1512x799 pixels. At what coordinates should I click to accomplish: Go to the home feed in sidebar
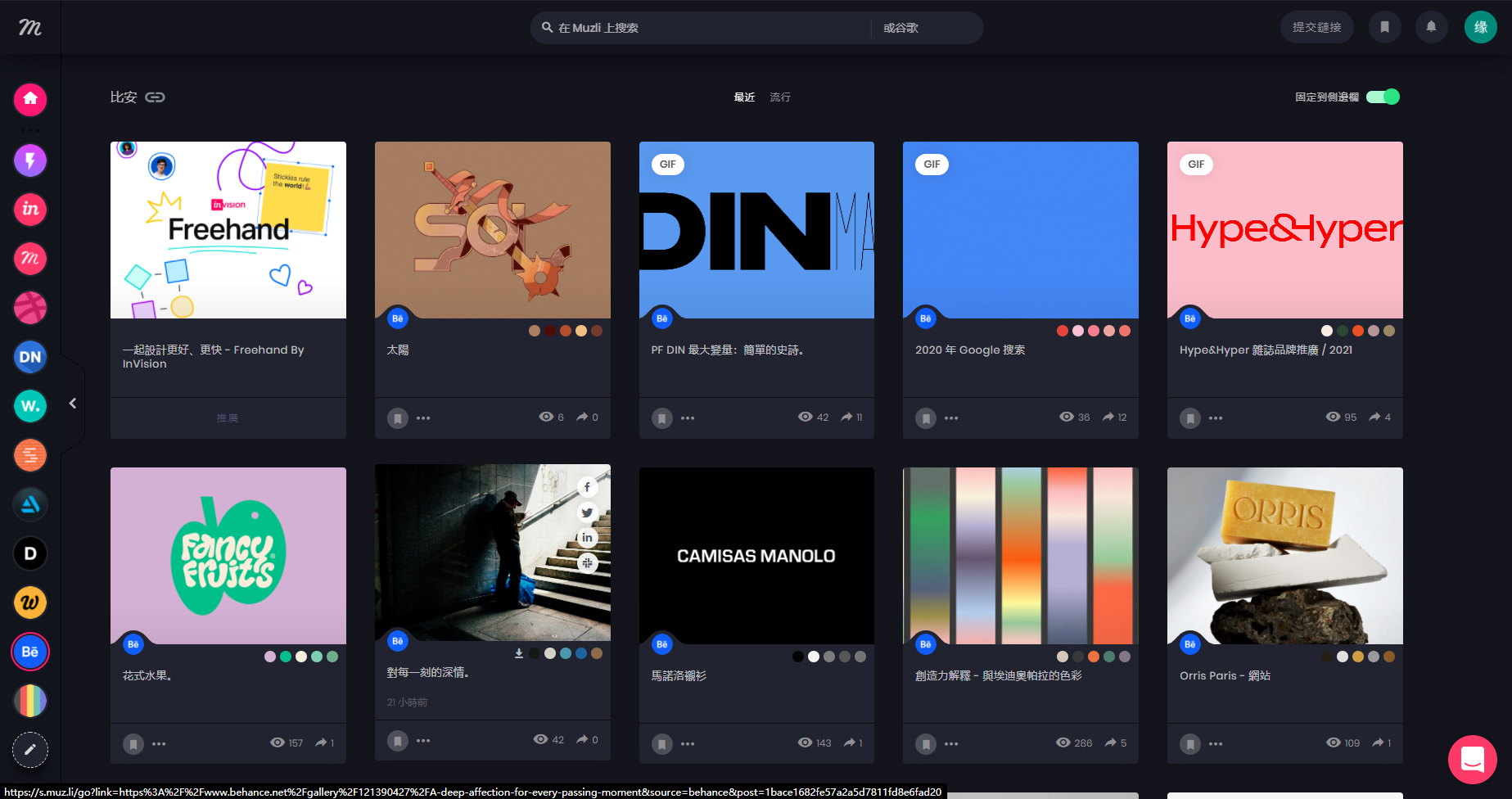click(30, 99)
